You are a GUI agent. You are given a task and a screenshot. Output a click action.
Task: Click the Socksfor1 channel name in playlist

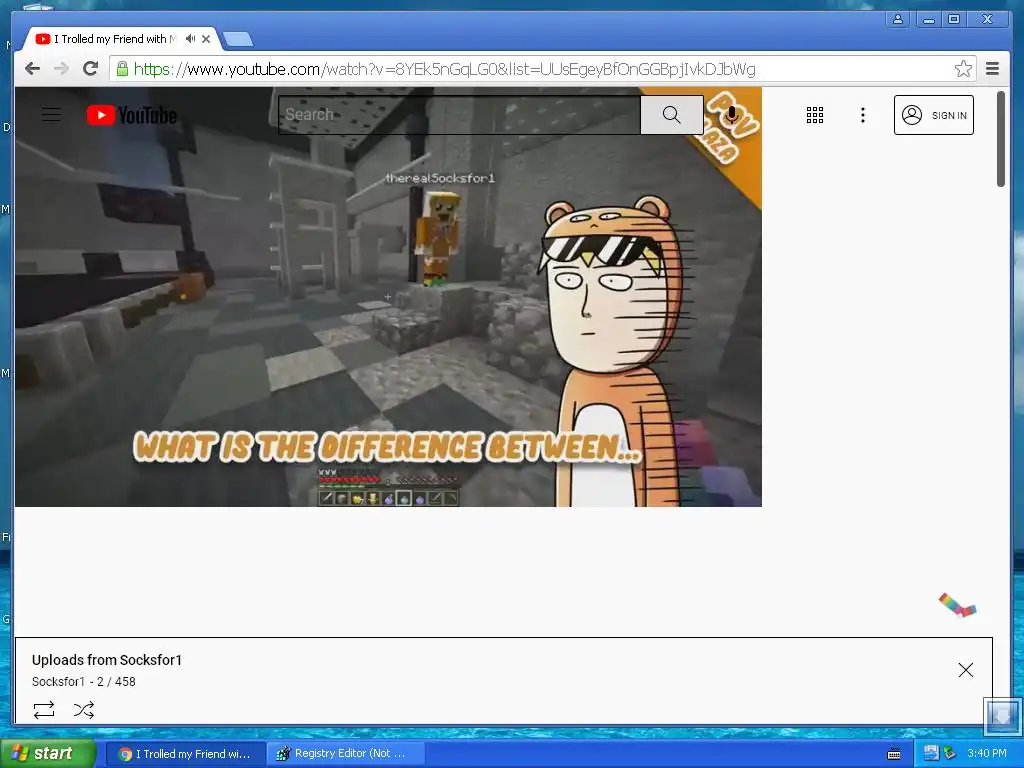(58, 682)
